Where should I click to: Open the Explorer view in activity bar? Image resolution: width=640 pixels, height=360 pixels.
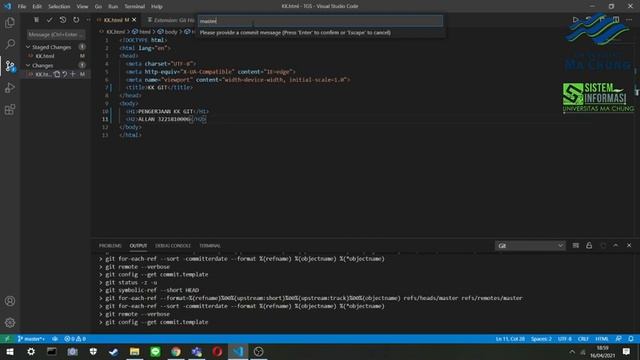click(x=10, y=22)
